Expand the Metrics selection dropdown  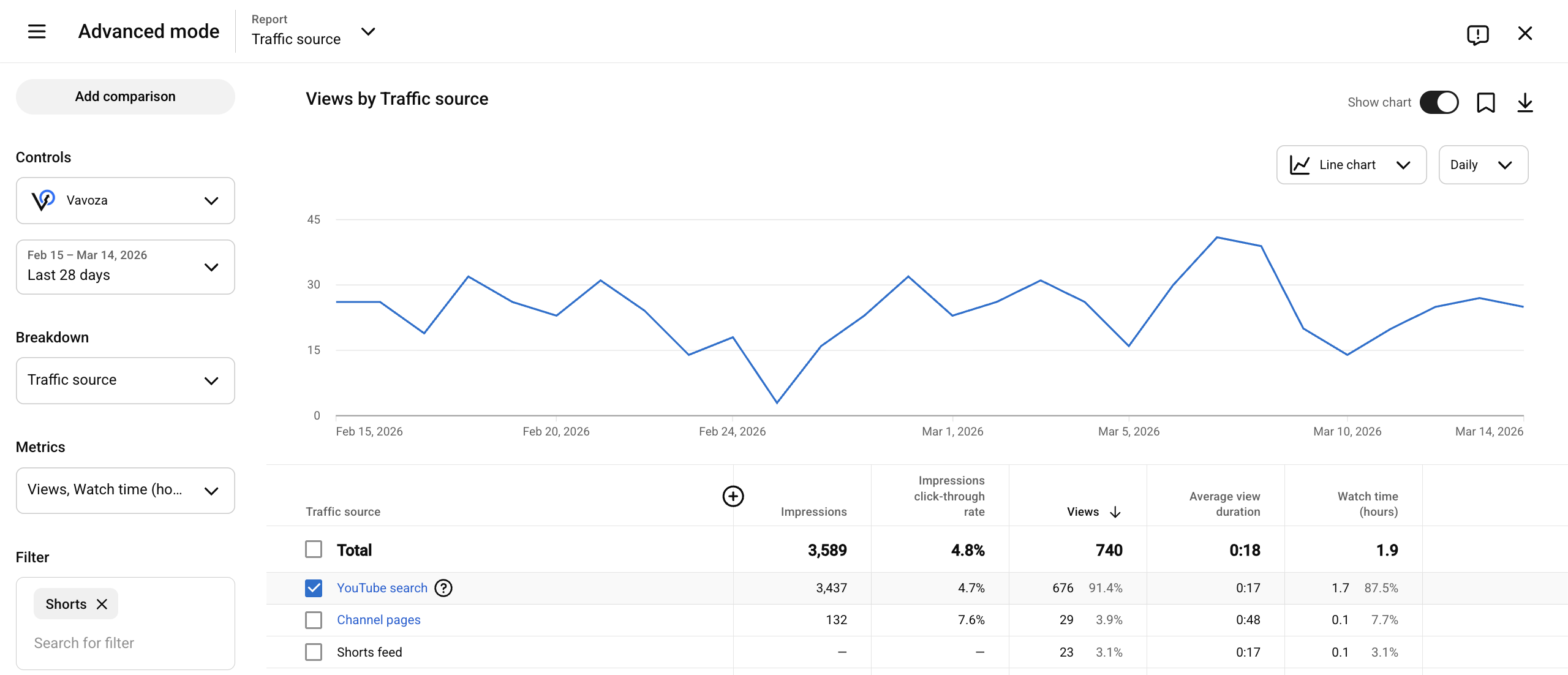tap(125, 490)
